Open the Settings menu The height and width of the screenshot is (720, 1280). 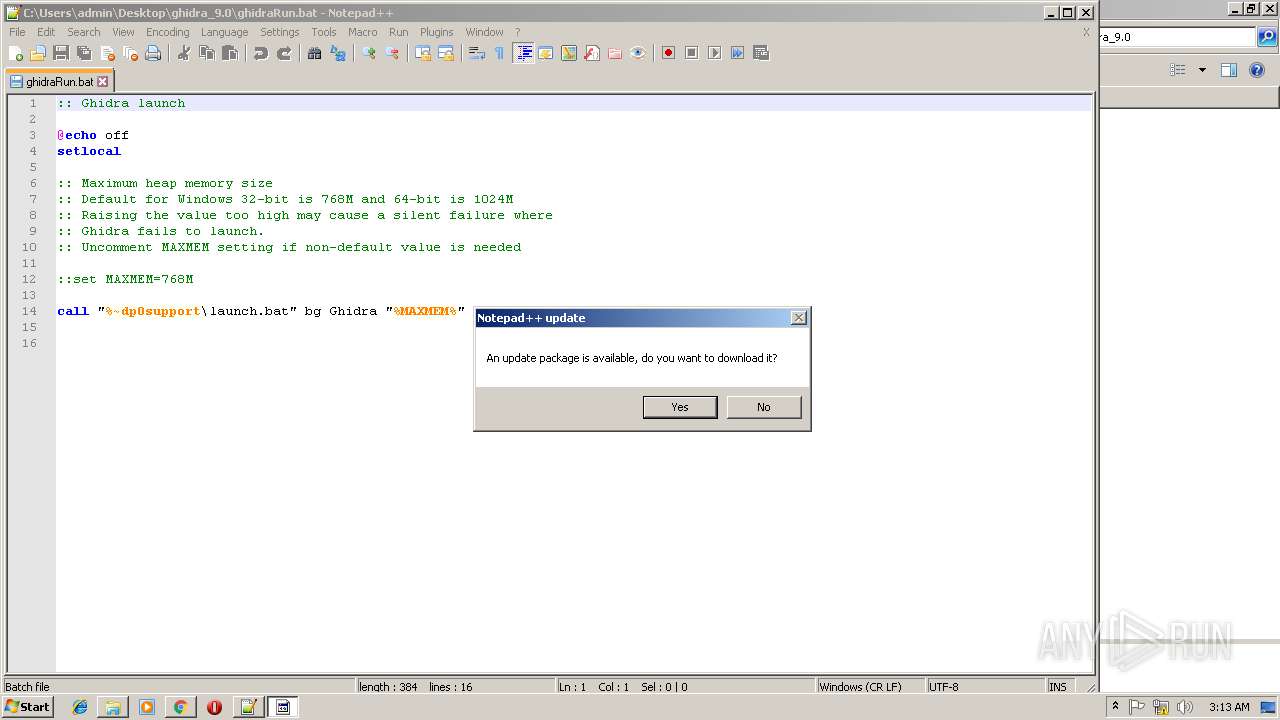coord(280,32)
